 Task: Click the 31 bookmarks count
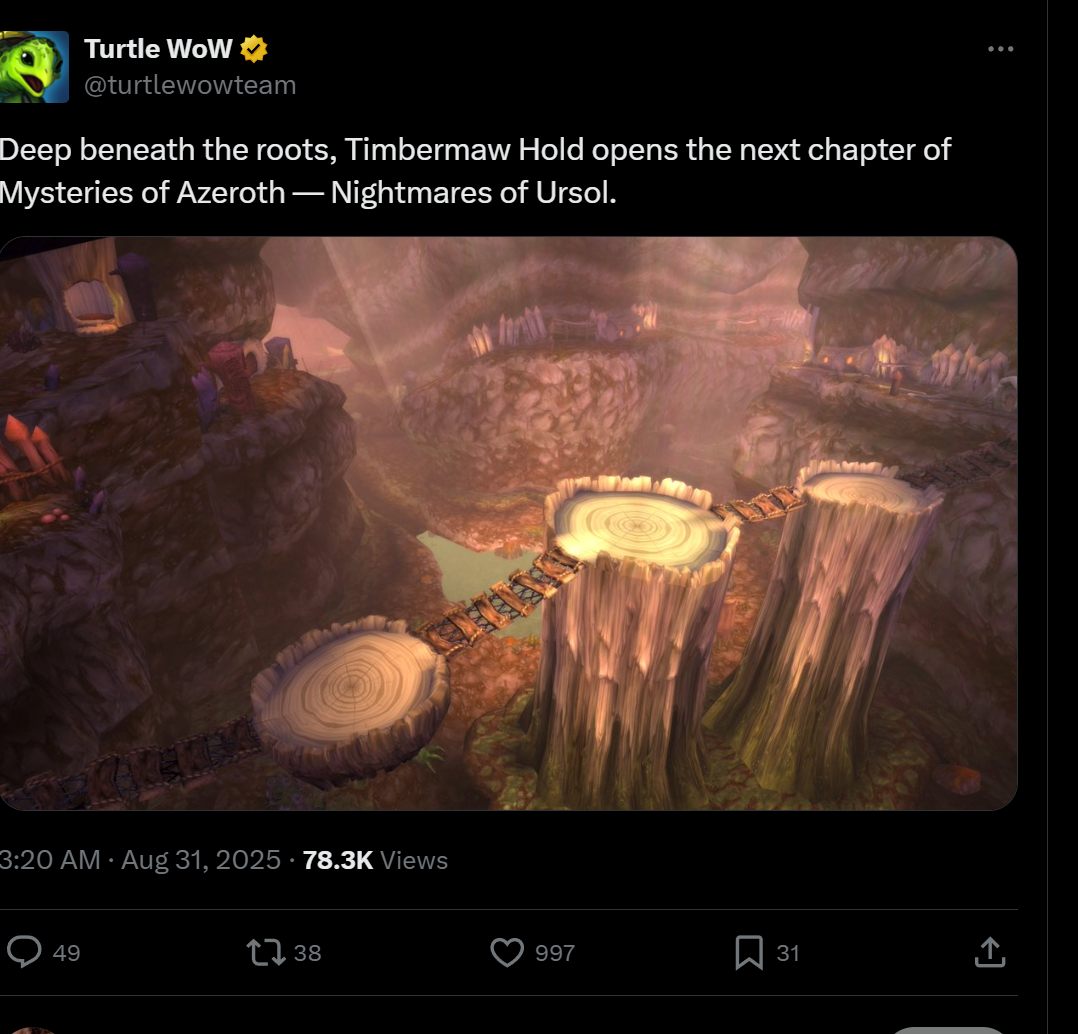[788, 953]
